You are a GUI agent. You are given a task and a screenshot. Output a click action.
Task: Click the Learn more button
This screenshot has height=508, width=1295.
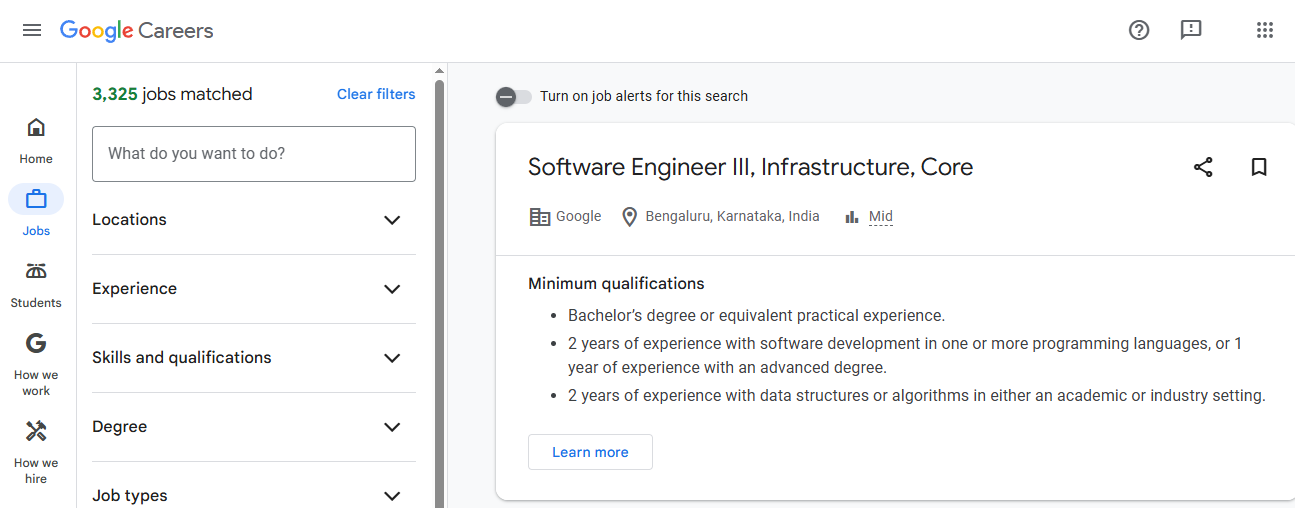590,452
